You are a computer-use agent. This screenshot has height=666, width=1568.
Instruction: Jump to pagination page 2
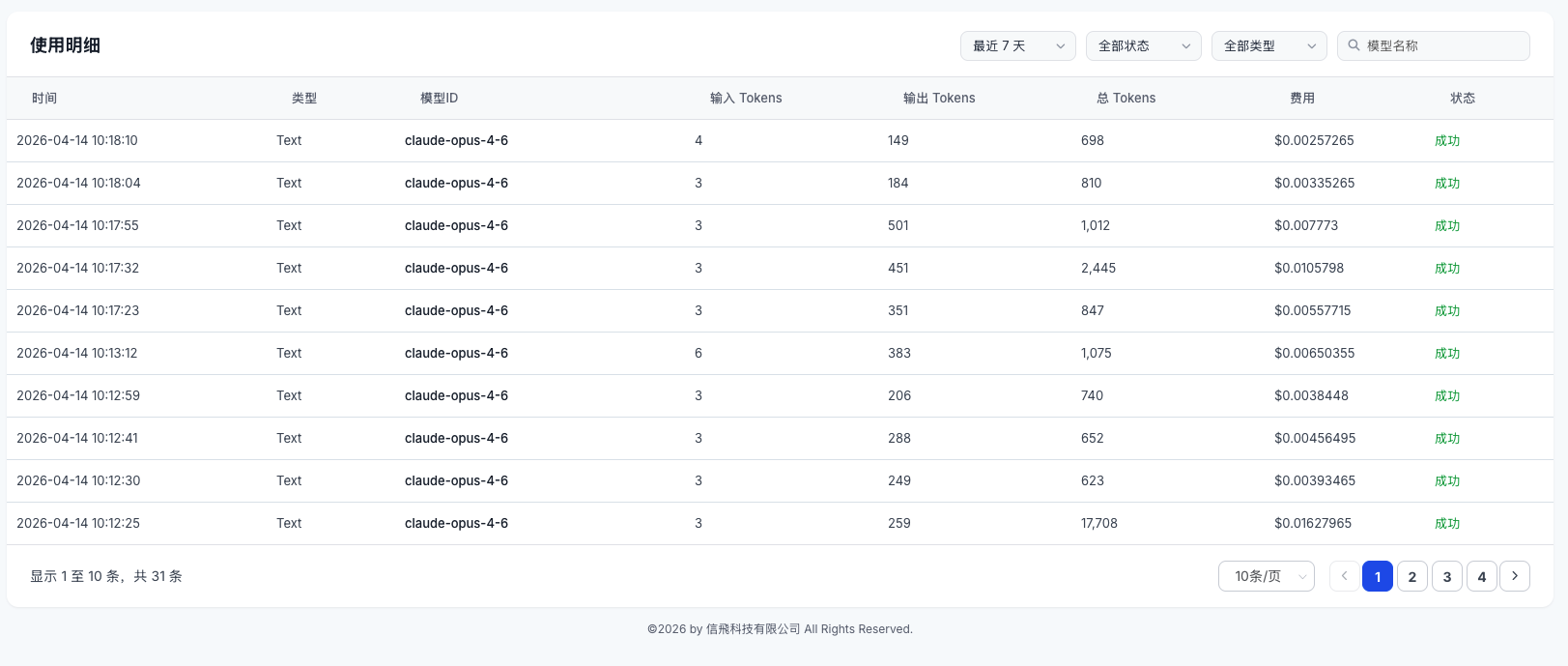click(1412, 576)
